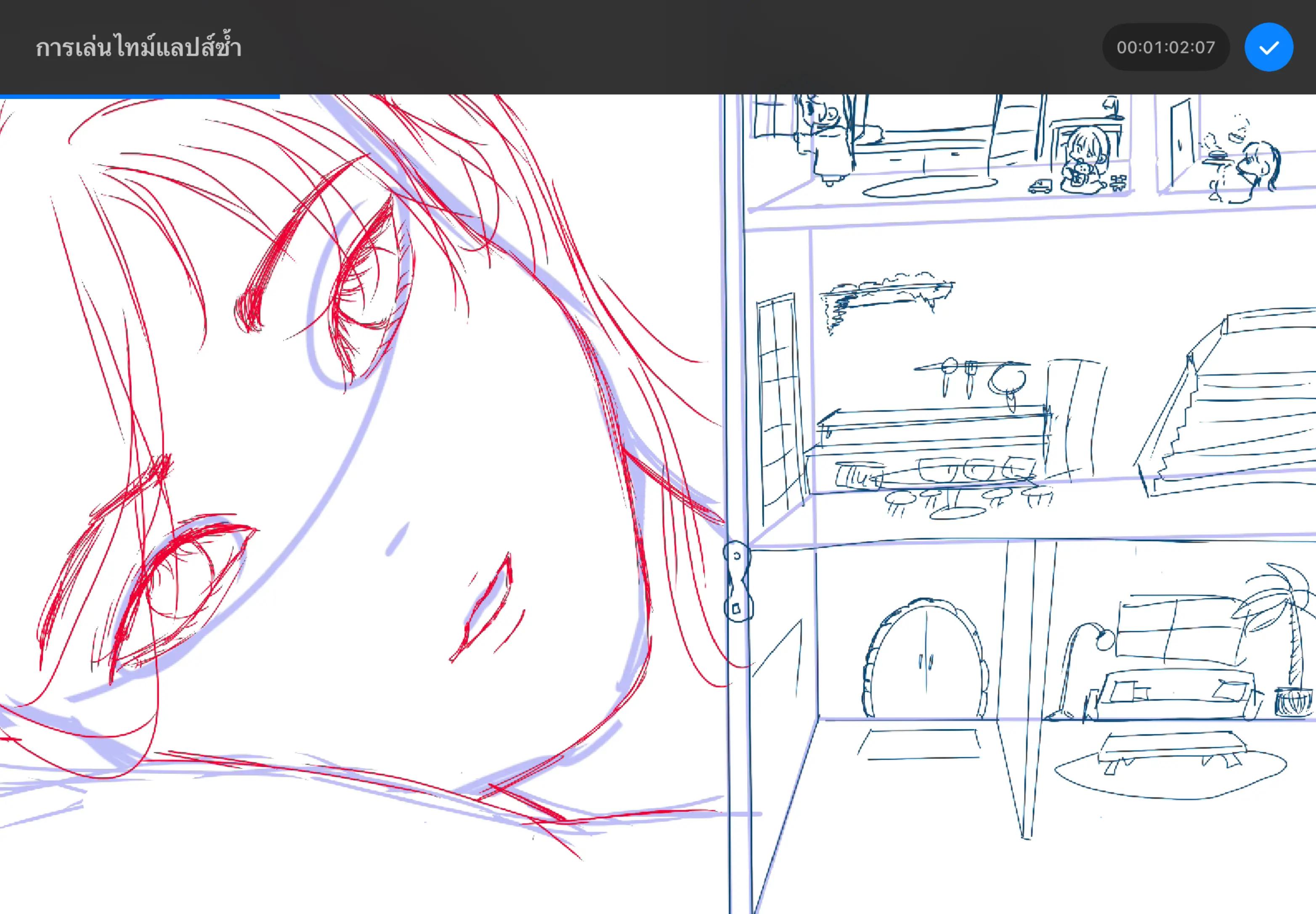Click the coffee table on the oval rug
The image size is (1316, 914).
pos(1170,752)
